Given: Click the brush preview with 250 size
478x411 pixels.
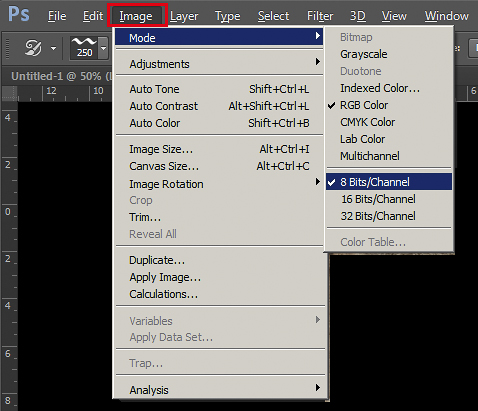Looking at the screenshot, I should pyautogui.click(x=84, y=48).
